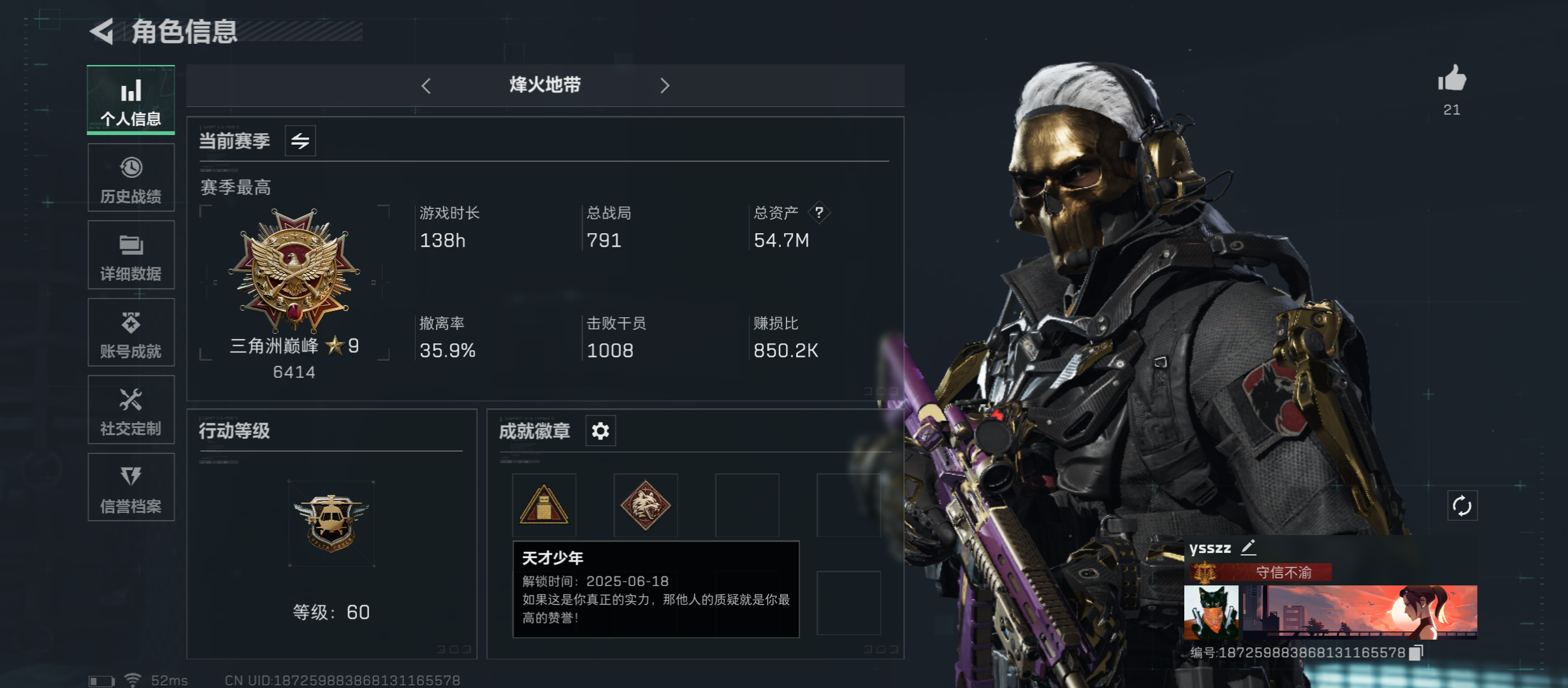Edit the ysszz nickname with pencil icon
Image resolution: width=1568 pixels, height=688 pixels.
click(x=1248, y=547)
